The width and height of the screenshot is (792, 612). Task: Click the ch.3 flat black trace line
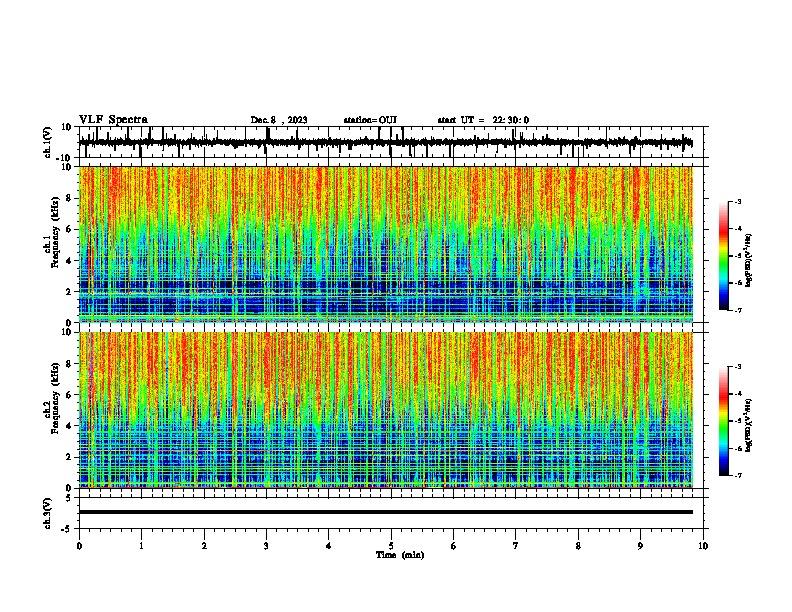click(x=385, y=512)
